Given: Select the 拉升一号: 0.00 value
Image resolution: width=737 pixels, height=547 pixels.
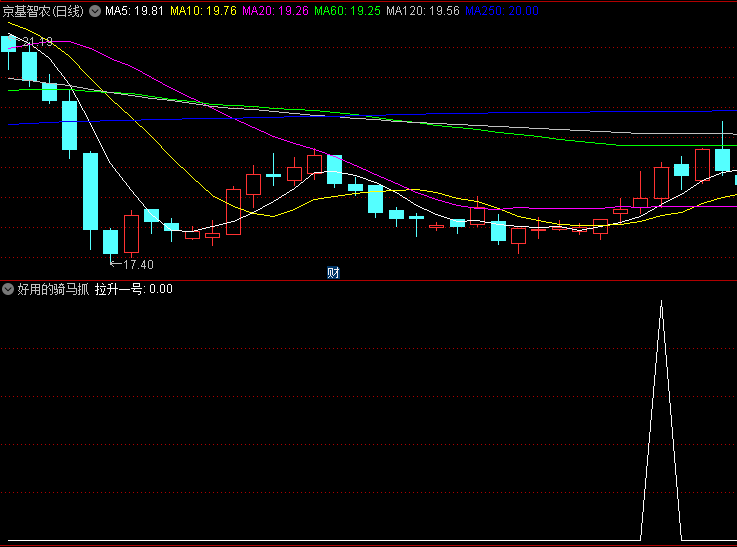Looking at the screenshot, I should 133,289.
